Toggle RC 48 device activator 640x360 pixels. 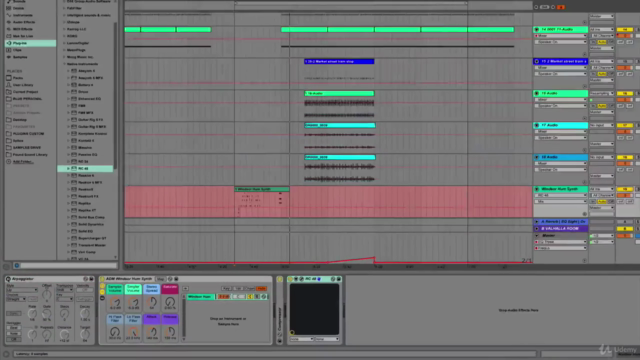tap(290, 279)
